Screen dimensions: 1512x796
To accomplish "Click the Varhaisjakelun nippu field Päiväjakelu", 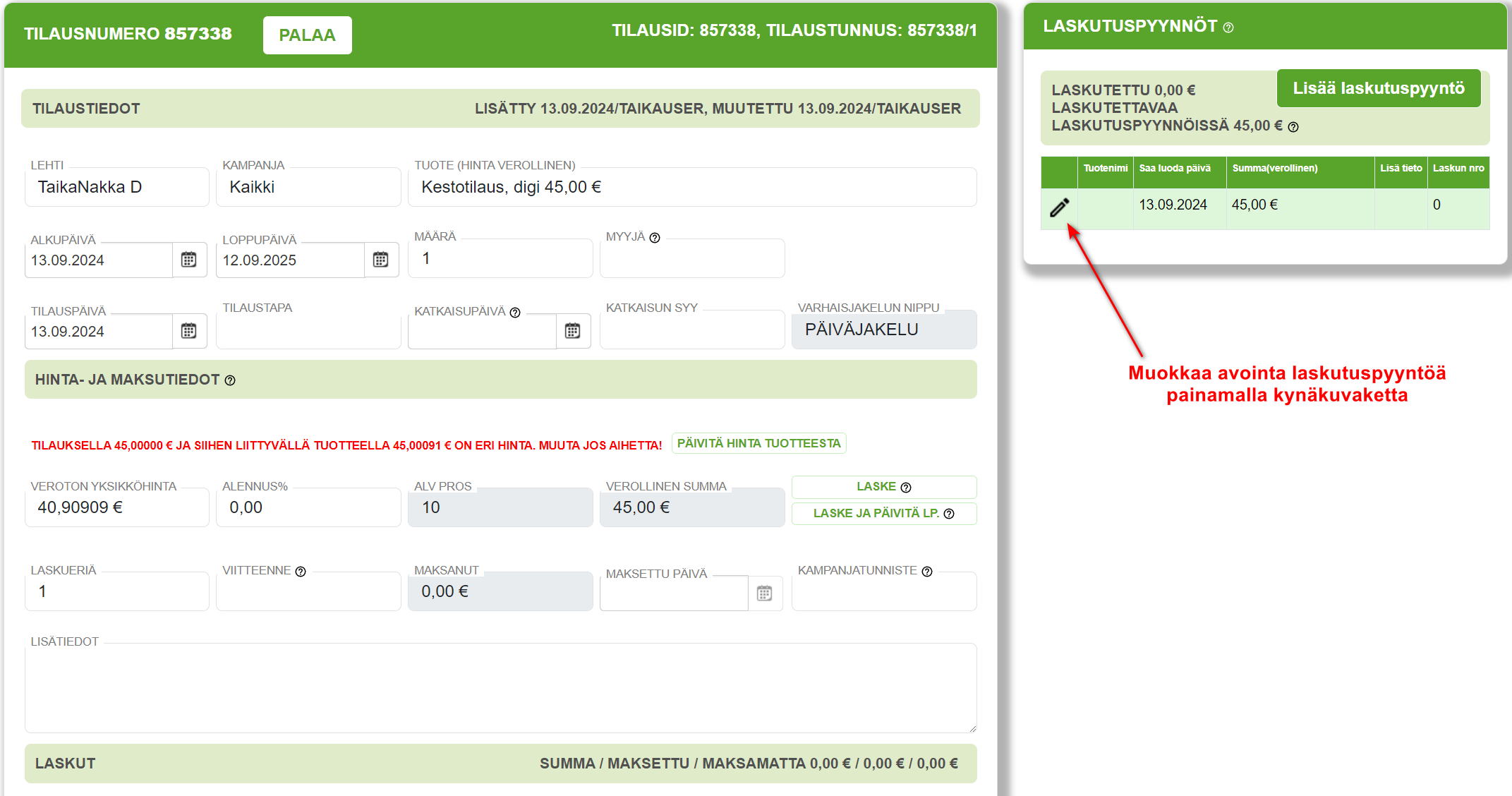I will [x=884, y=330].
